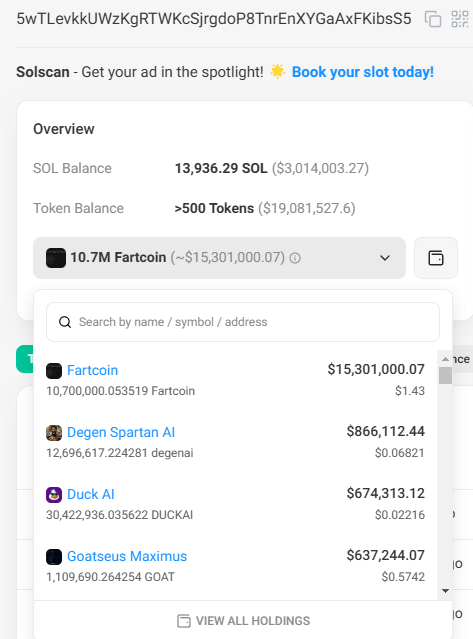Click the Book your slot today! link
The height and width of the screenshot is (639, 473).
(x=363, y=72)
